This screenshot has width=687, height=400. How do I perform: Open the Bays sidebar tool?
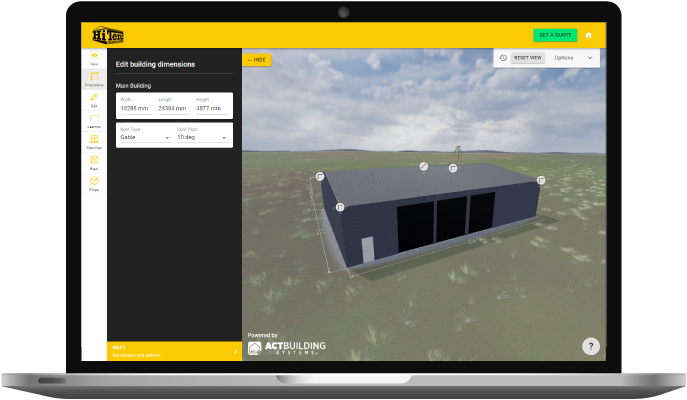click(x=94, y=163)
